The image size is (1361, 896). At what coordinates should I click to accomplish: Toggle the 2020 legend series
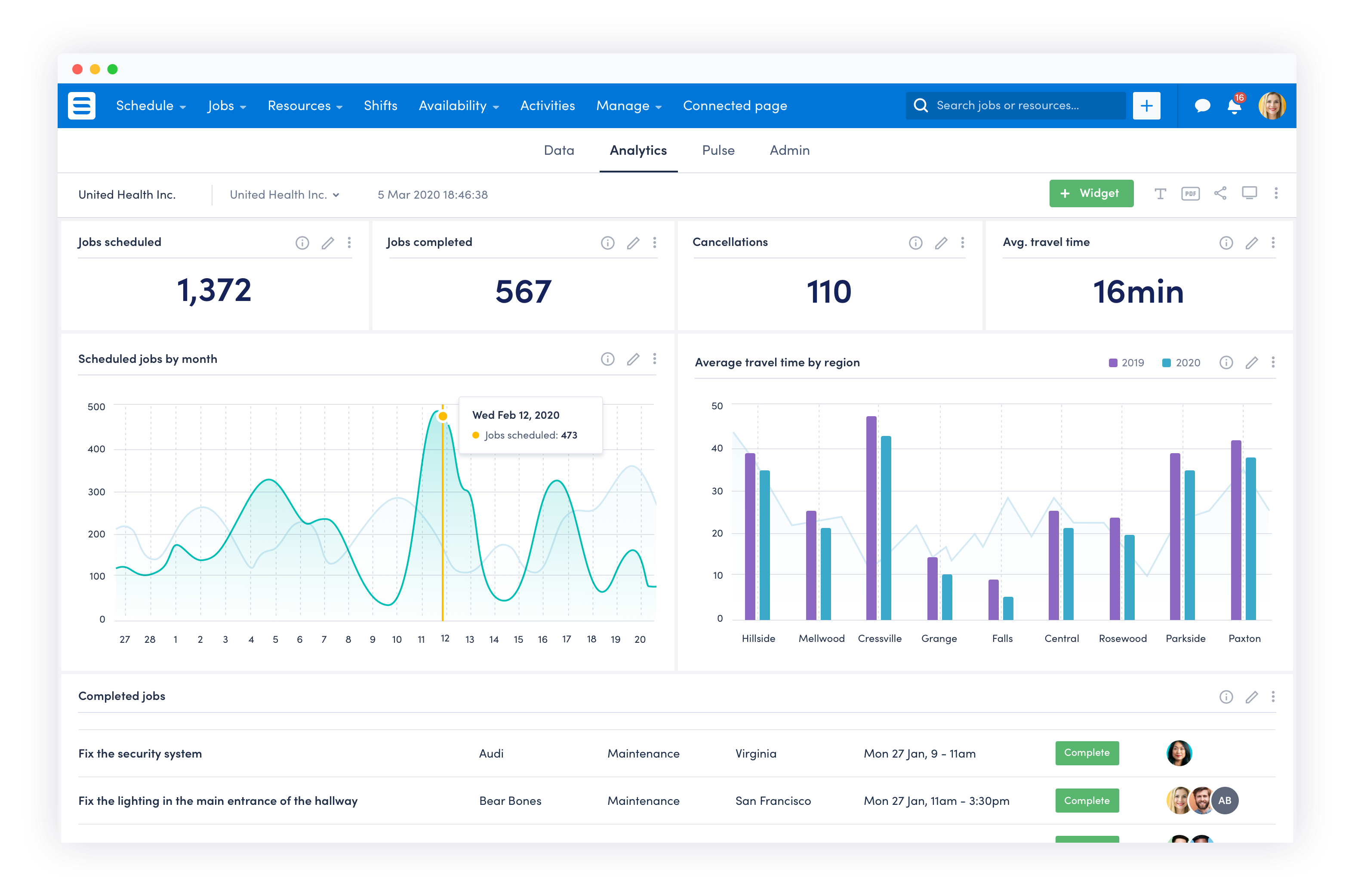[1181, 363]
